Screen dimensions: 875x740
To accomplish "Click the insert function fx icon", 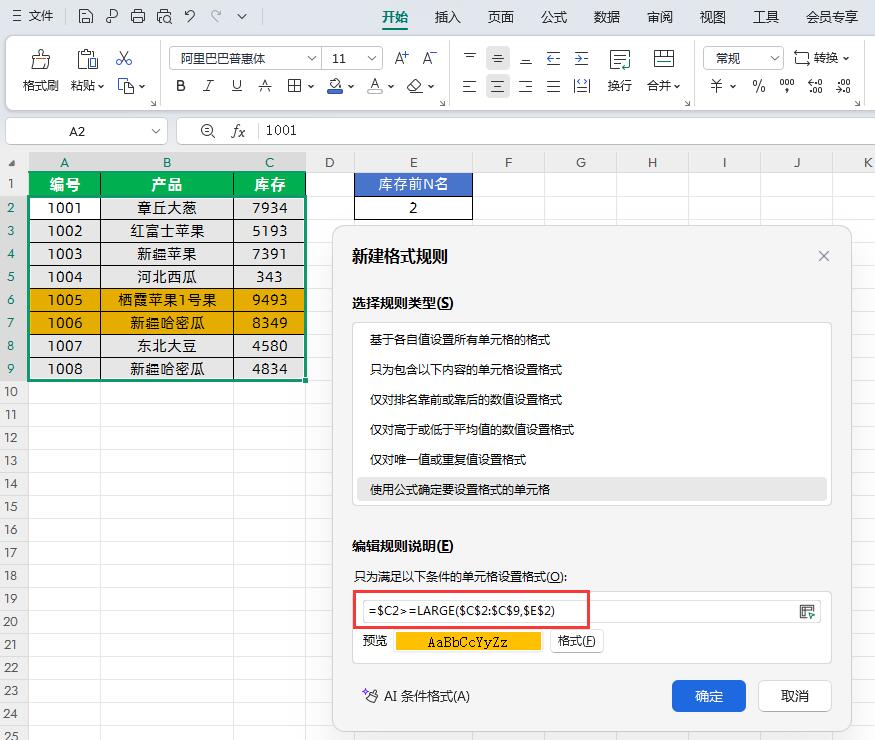I will click(238, 131).
